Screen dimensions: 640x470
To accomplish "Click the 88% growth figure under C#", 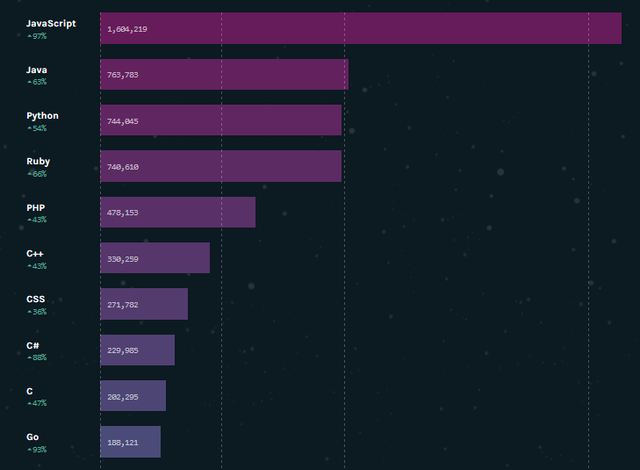I will [37, 358].
